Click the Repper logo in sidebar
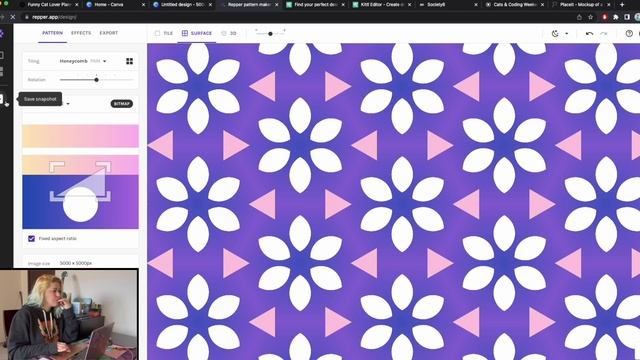This screenshot has height=360, width=640. [2, 33]
